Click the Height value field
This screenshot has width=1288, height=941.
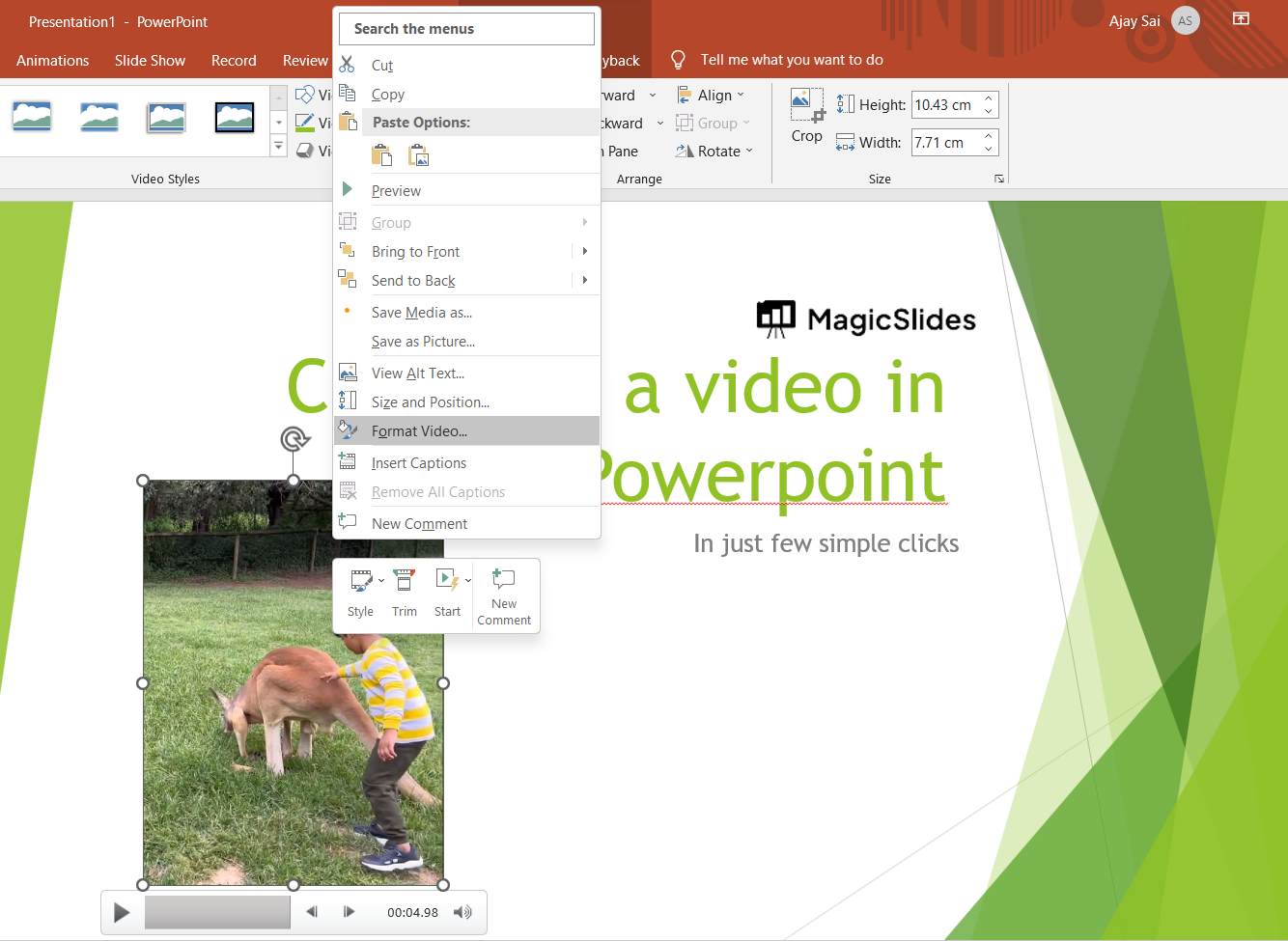click(946, 104)
